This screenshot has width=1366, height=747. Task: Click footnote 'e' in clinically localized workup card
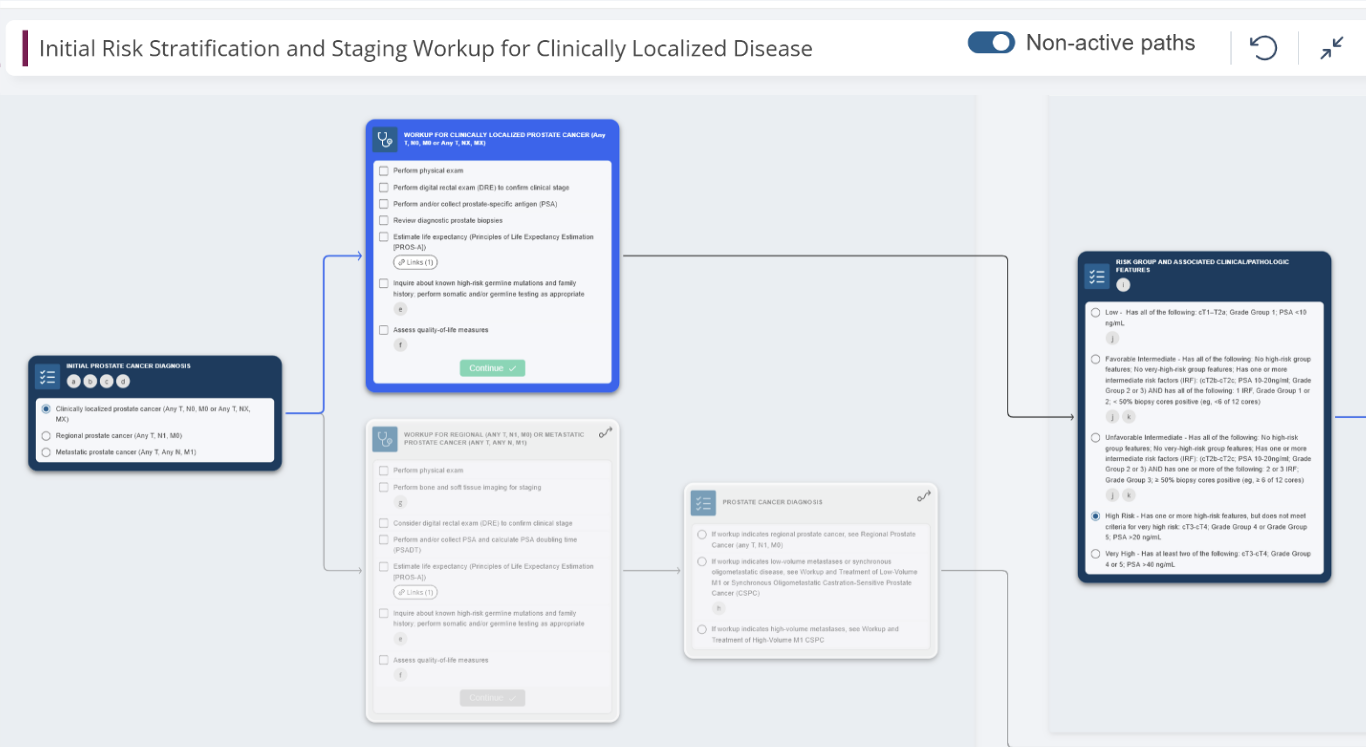pyautogui.click(x=401, y=309)
